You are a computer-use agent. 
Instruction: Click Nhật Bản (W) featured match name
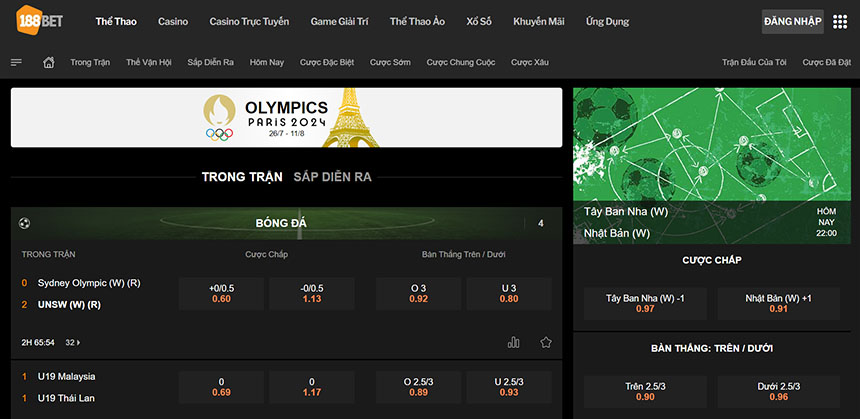point(616,233)
